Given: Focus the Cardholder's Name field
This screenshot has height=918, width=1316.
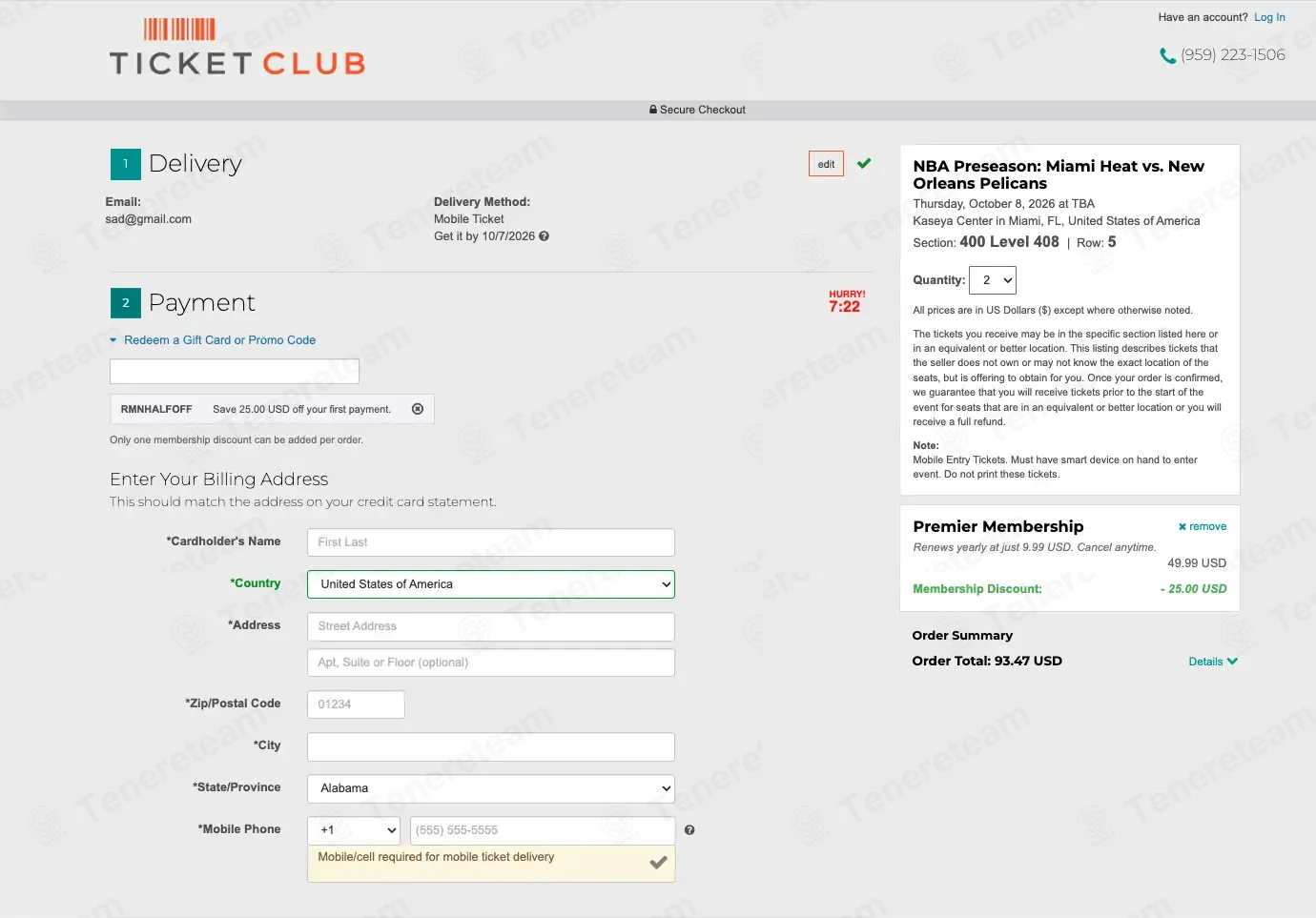Looking at the screenshot, I should point(491,542).
